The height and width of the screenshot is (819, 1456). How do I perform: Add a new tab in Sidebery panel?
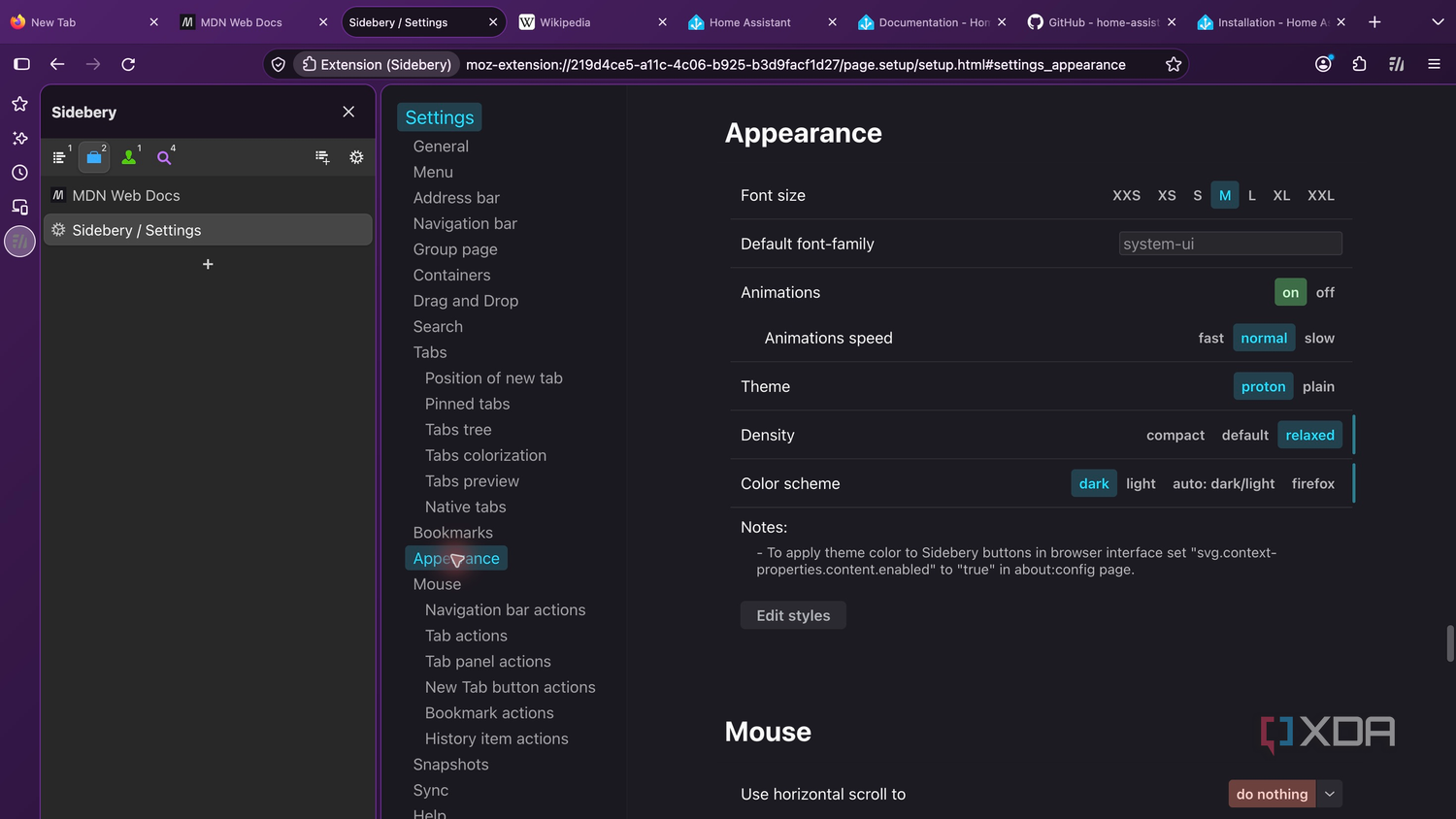208,264
